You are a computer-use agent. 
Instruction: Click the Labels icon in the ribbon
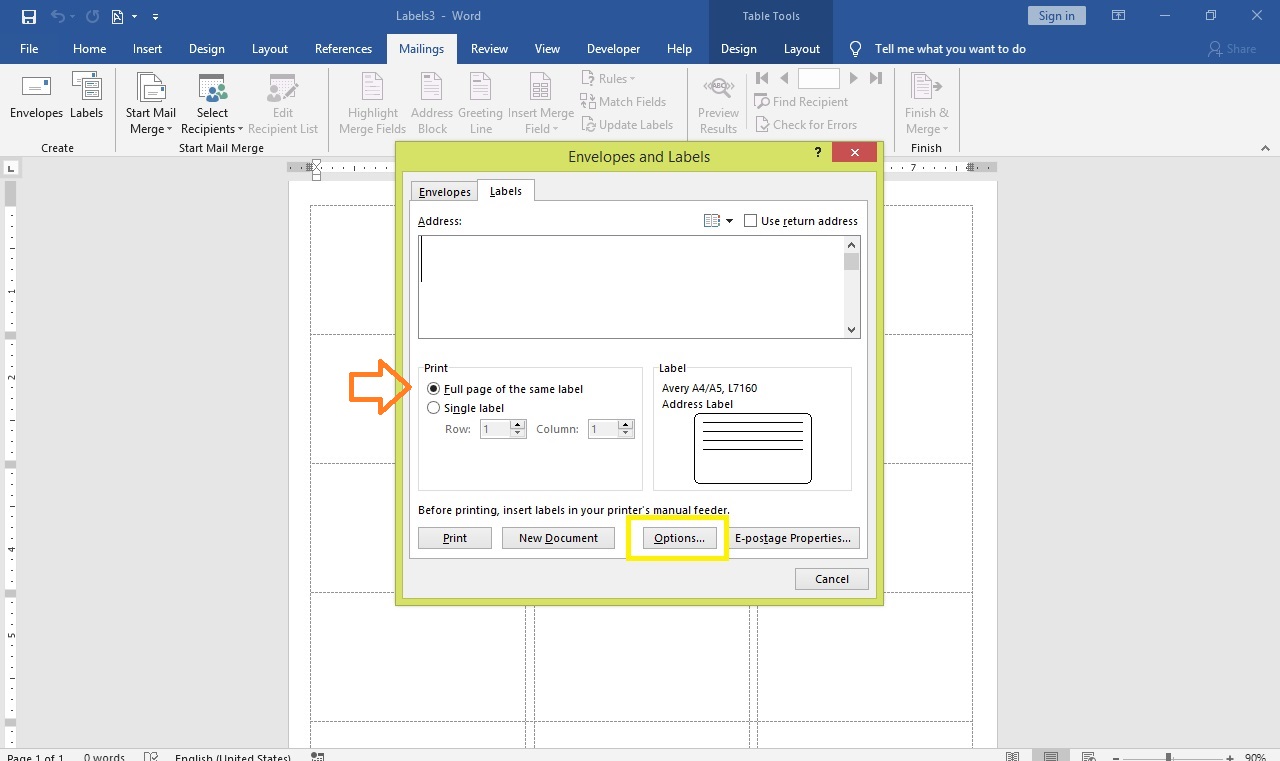pos(86,97)
